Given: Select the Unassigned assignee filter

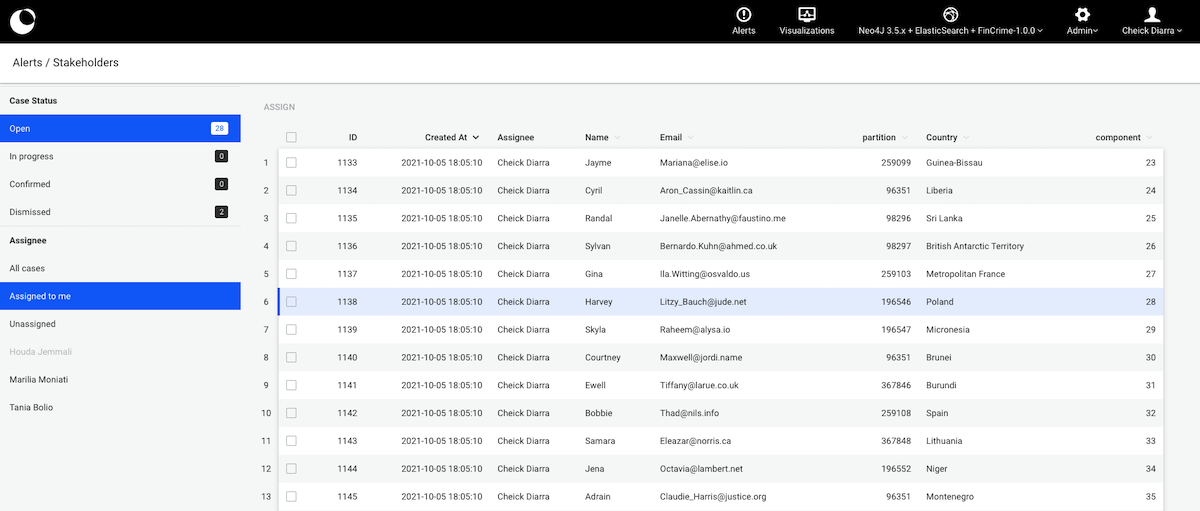Looking at the screenshot, I should tap(32, 324).
